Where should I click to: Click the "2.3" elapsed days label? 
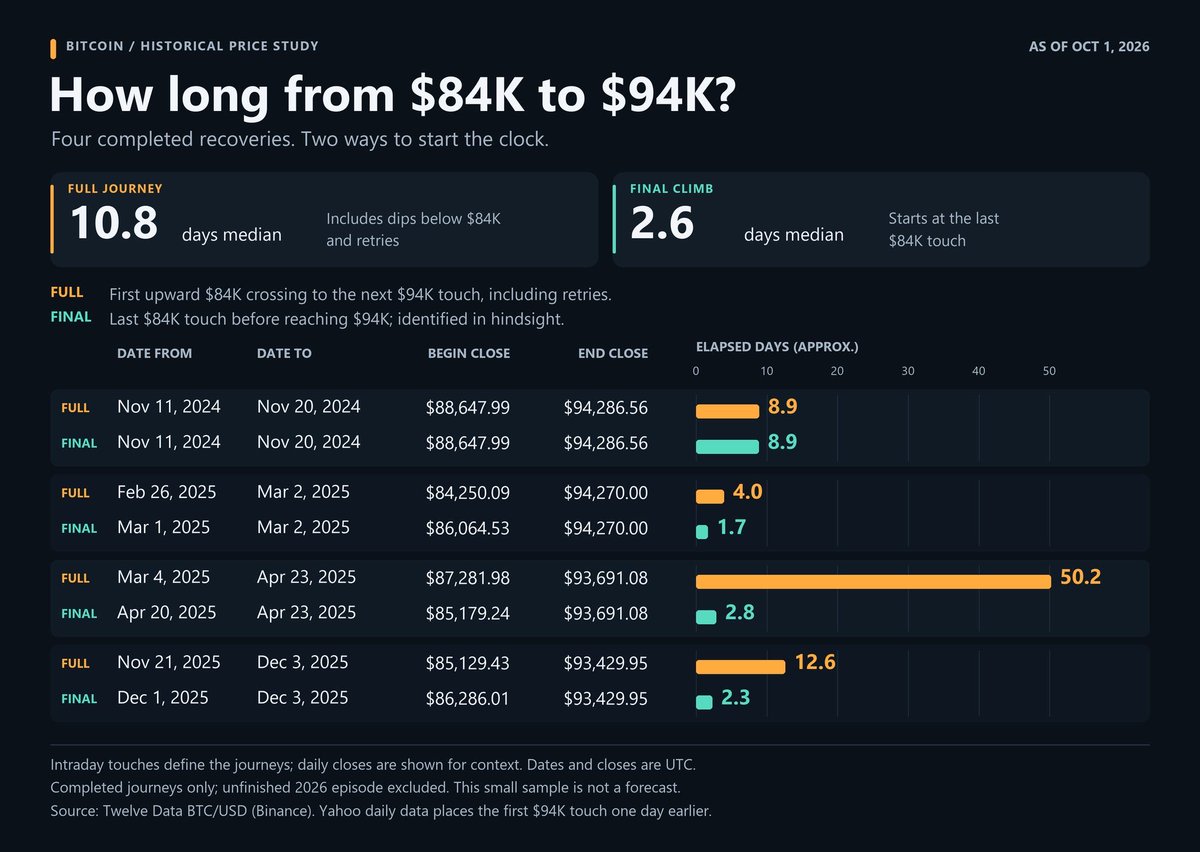tap(736, 697)
